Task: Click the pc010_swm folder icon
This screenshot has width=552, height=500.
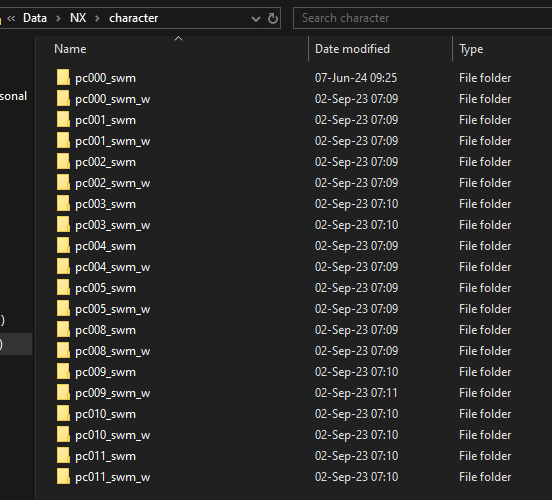Action: (63, 414)
